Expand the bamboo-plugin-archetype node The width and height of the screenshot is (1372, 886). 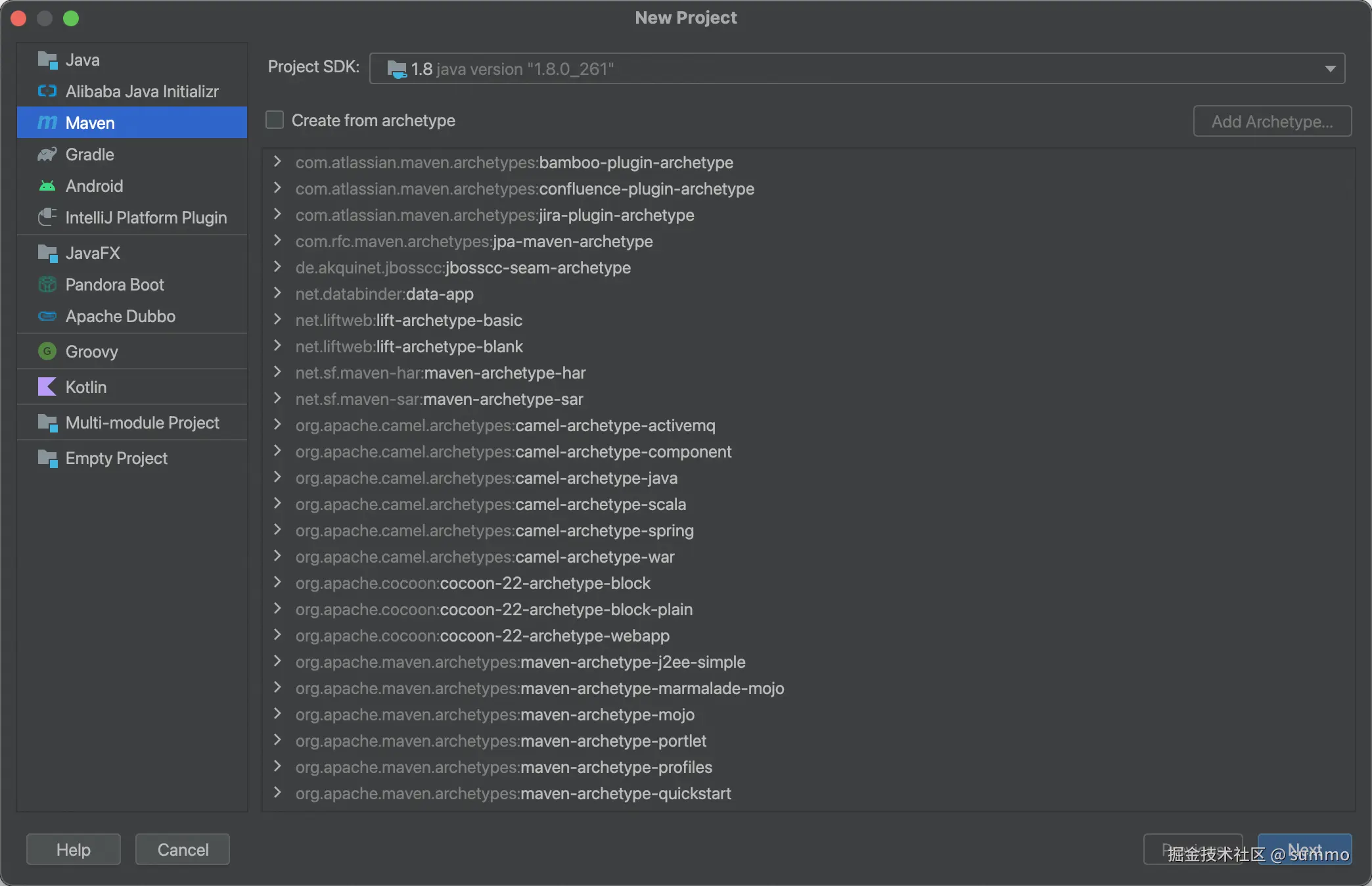tap(277, 162)
